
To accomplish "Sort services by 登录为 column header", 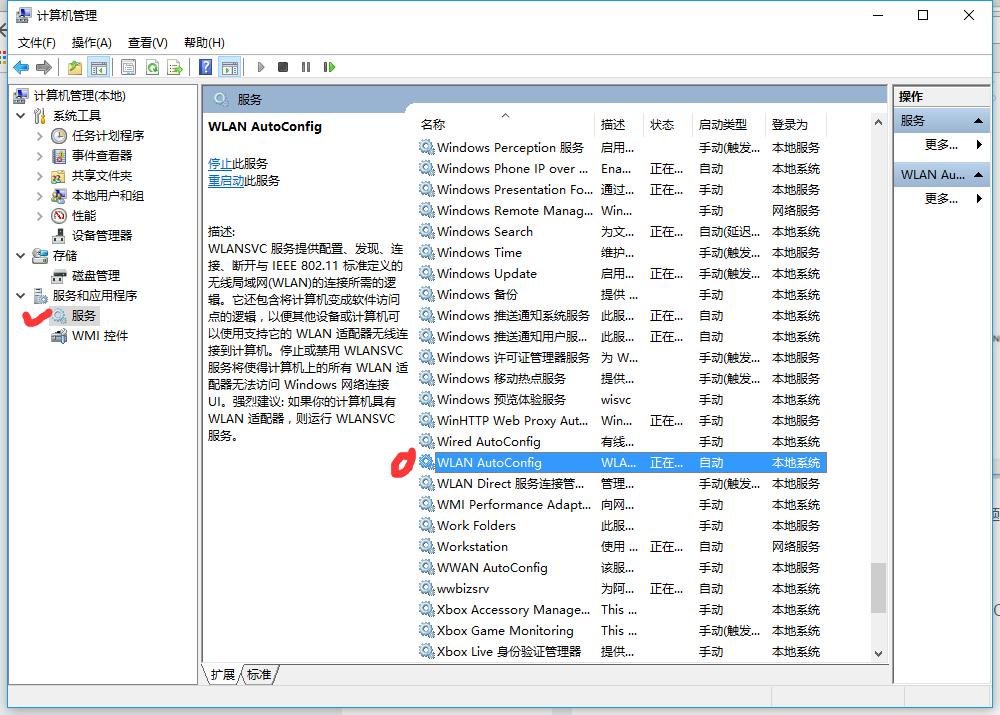I will click(796, 124).
